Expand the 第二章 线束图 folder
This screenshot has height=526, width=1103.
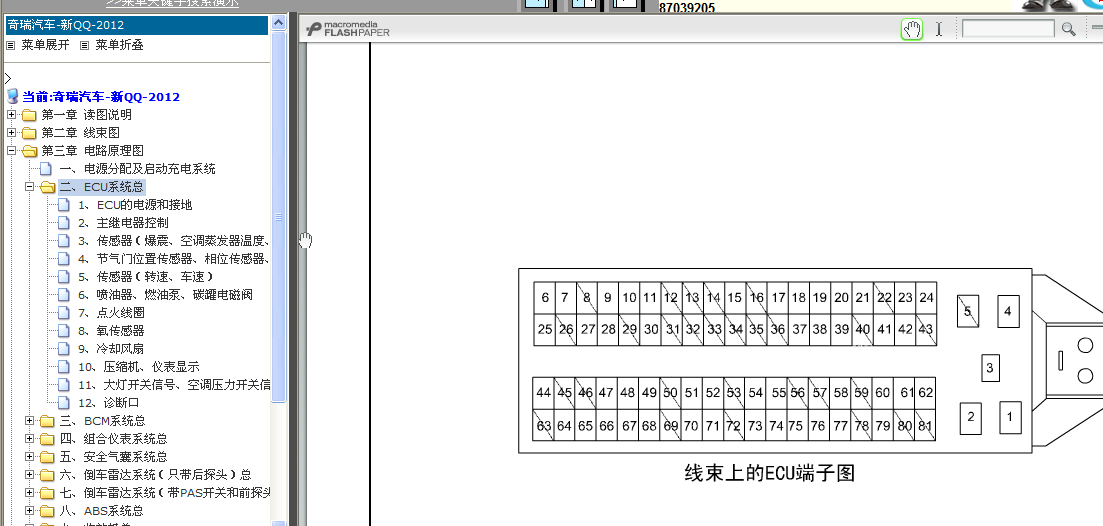(11, 132)
